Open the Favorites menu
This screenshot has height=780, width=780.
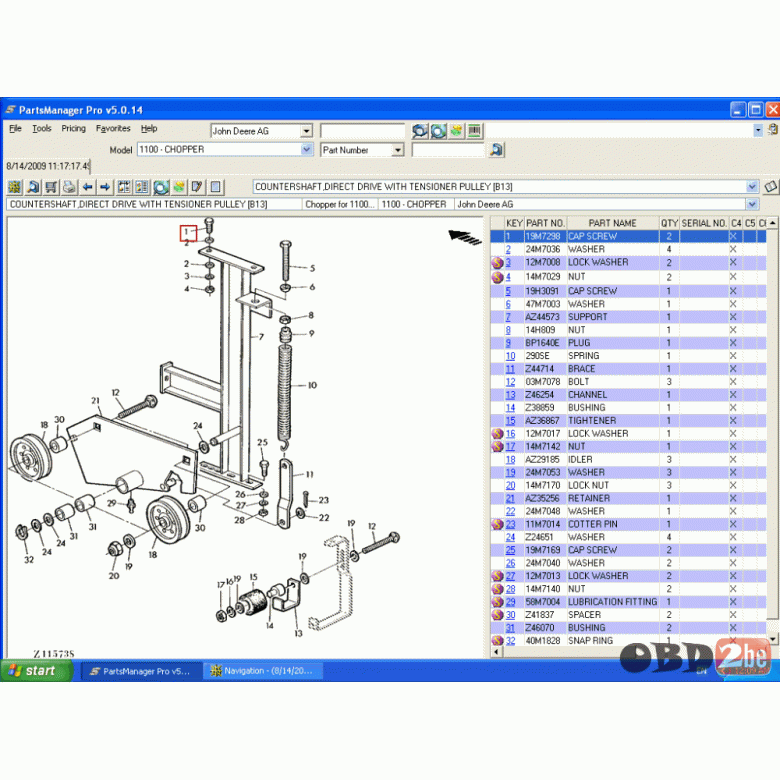click(113, 128)
